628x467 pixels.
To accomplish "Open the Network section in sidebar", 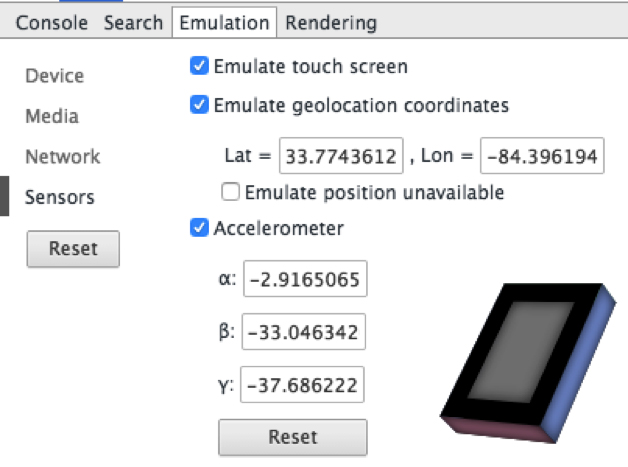I will tap(62, 157).
